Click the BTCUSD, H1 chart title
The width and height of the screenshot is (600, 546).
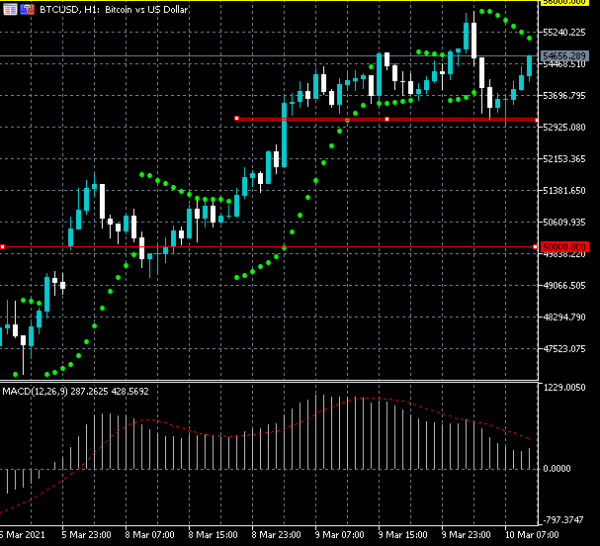pos(114,10)
